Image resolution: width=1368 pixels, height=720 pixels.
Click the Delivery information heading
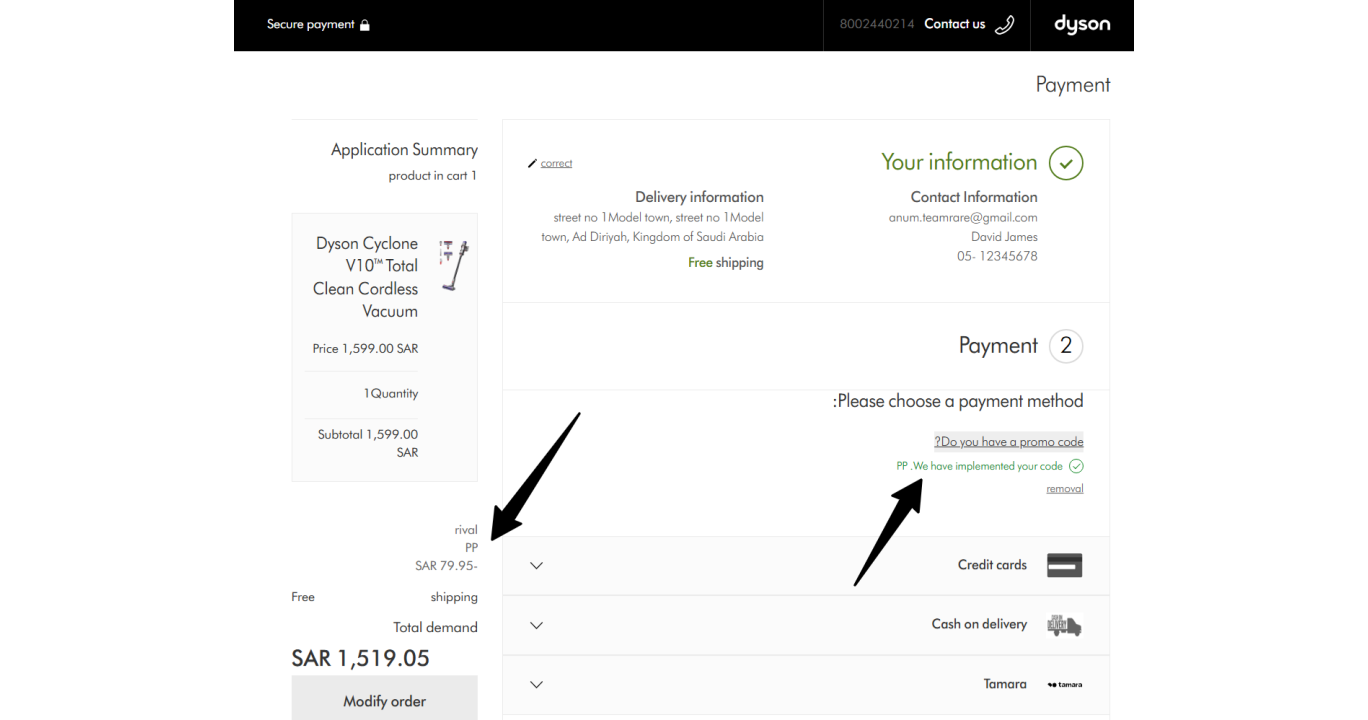point(699,197)
